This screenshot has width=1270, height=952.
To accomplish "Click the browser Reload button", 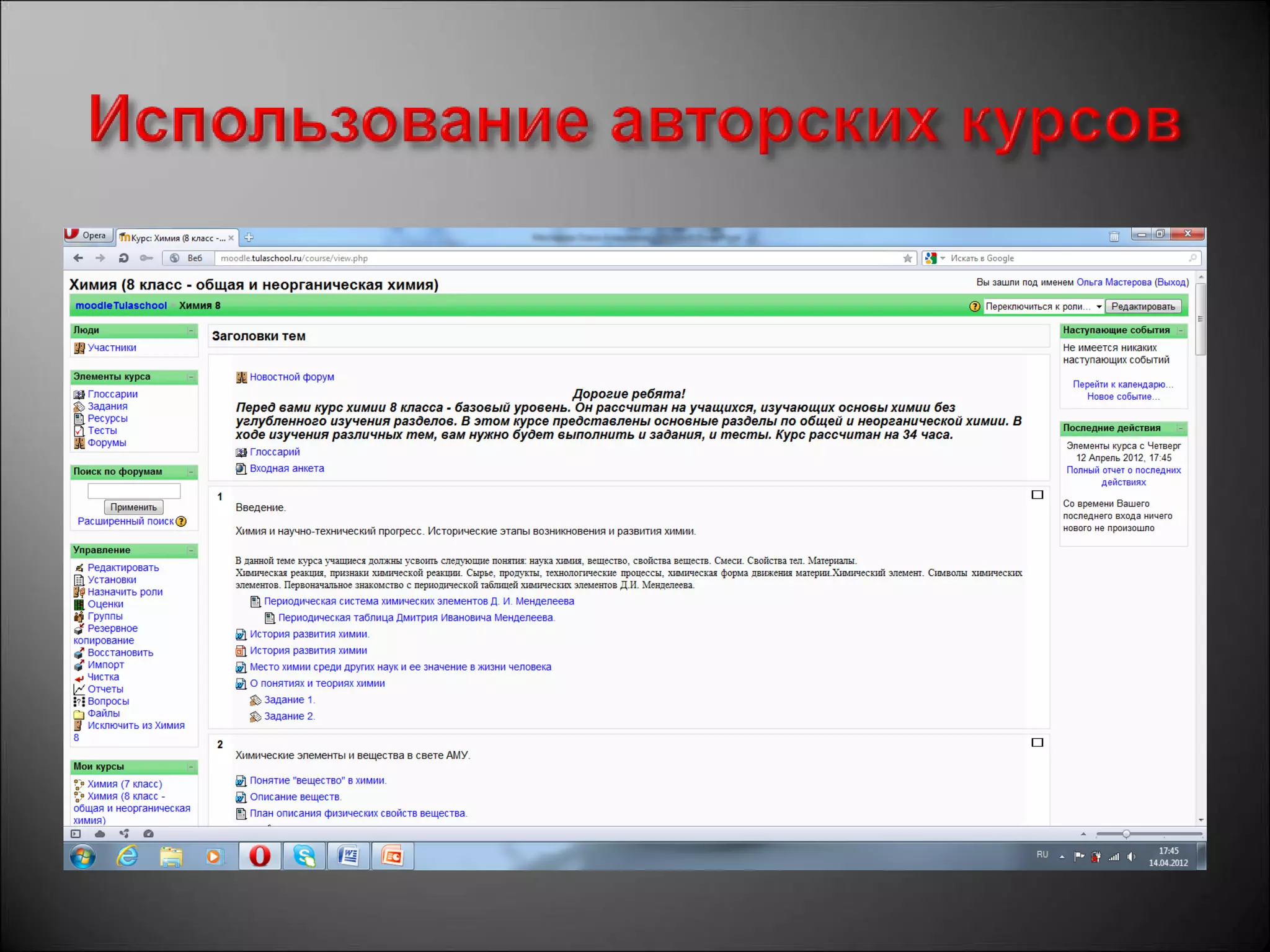I will [123, 258].
